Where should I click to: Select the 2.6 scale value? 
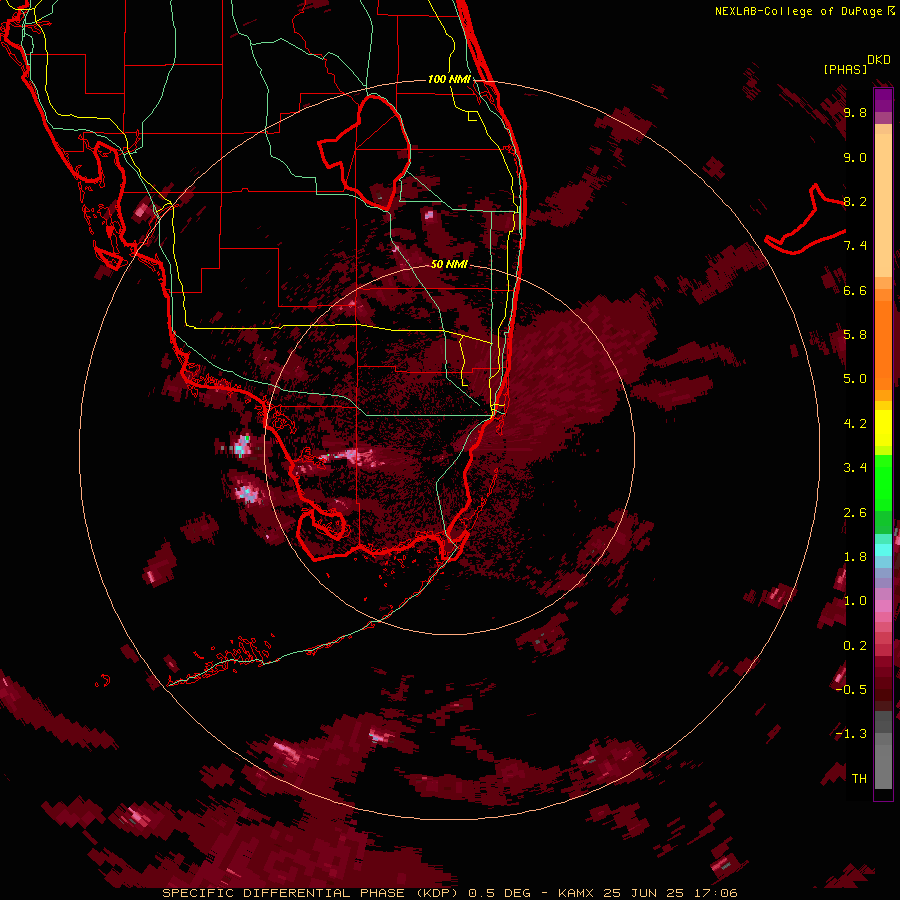(x=855, y=513)
